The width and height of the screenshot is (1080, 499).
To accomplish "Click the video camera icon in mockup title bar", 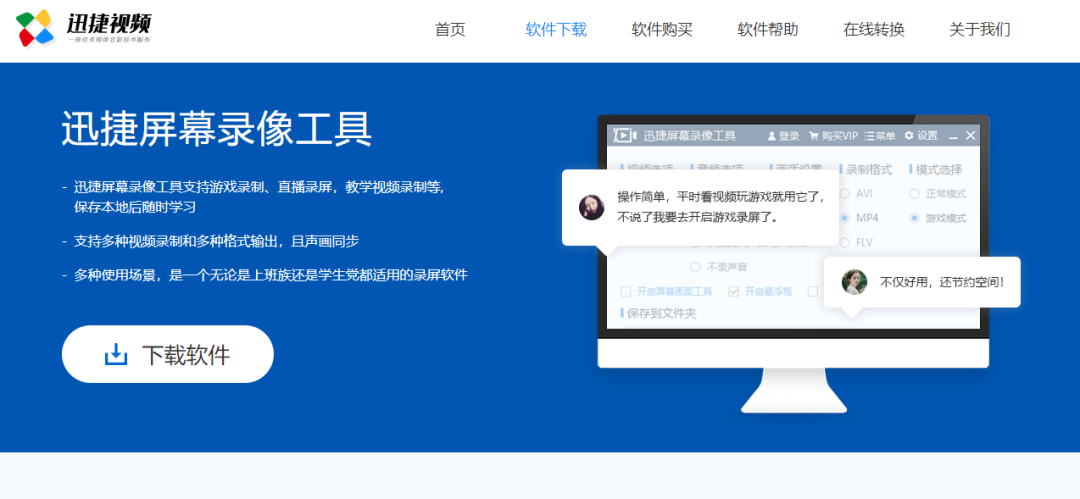I will 625,136.
